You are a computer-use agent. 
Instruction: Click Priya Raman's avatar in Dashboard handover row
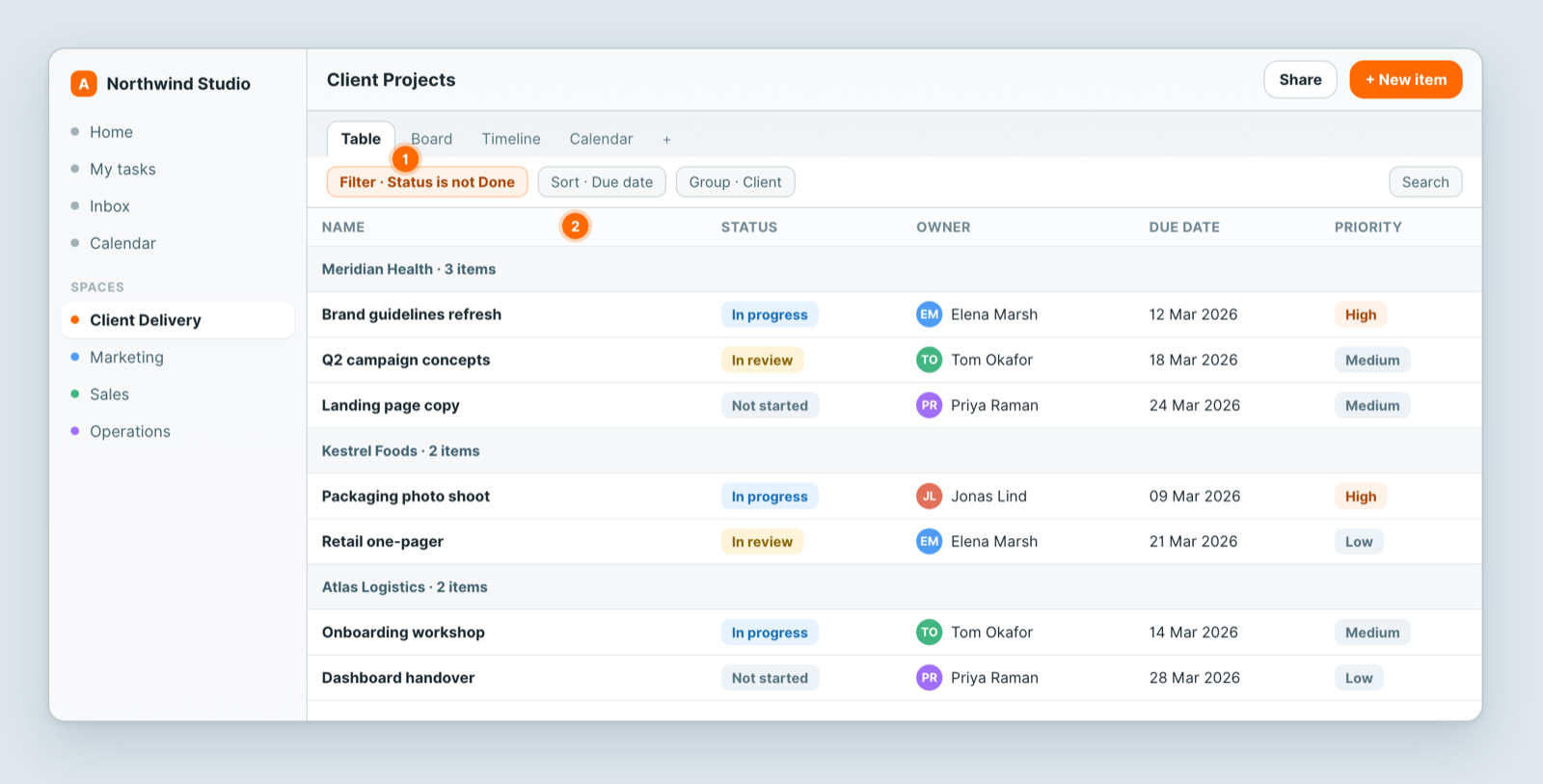tap(929, 678)
